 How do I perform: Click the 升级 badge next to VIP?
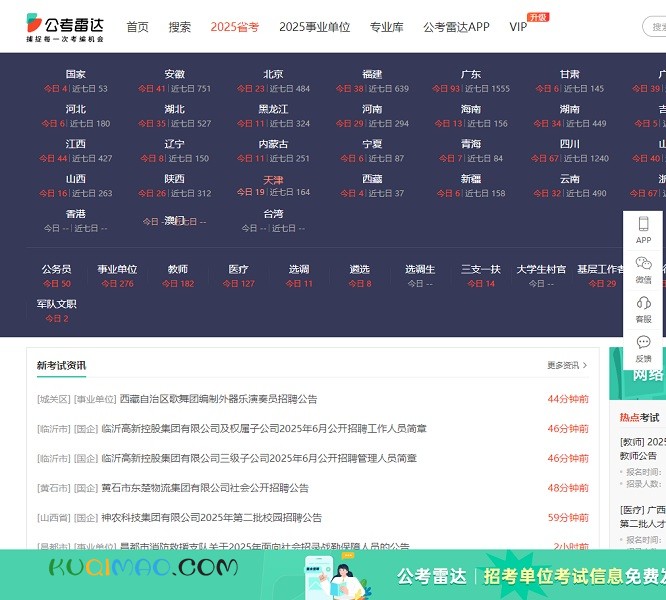(x=538, y=17)
